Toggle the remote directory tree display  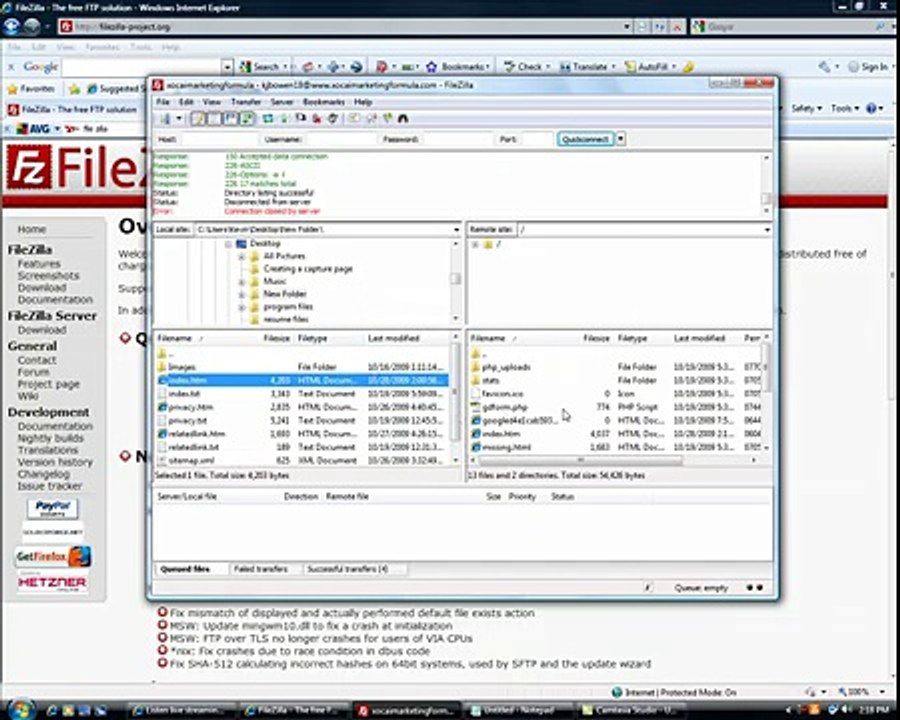(x=230, y=118)
